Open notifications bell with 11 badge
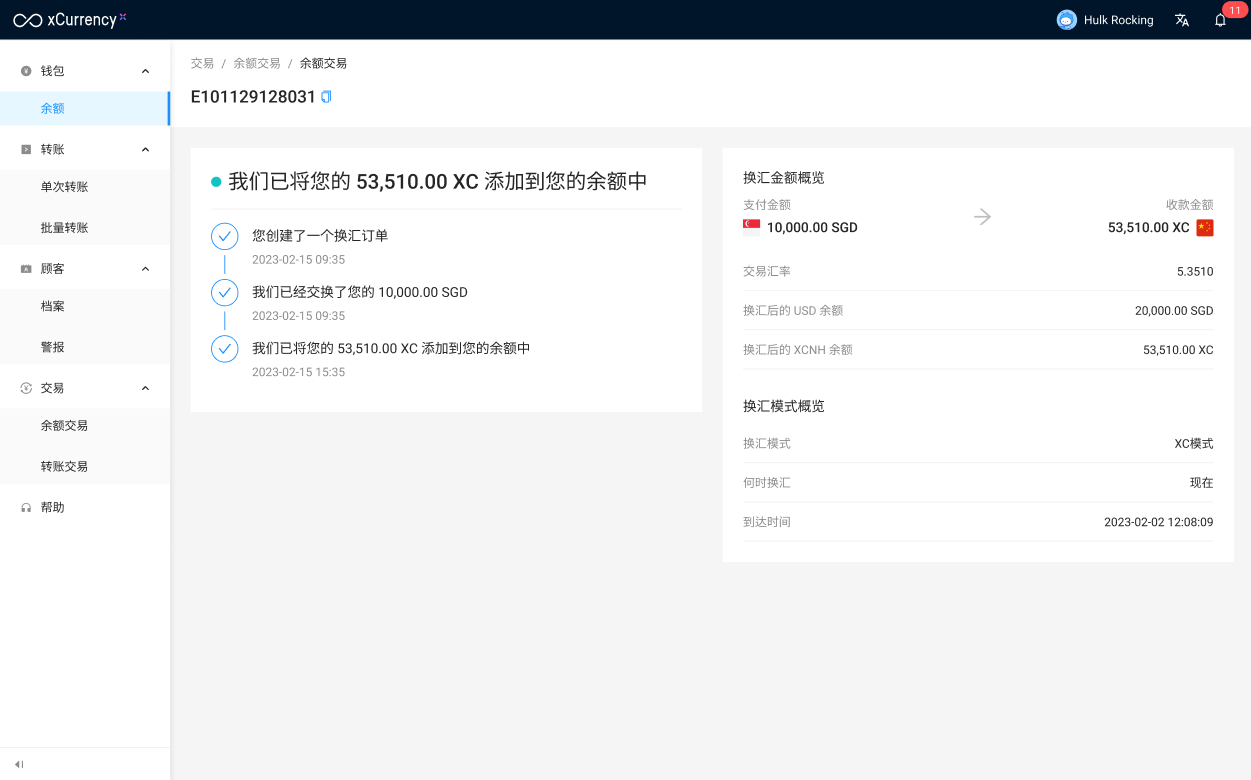 tap(1220, 20)
